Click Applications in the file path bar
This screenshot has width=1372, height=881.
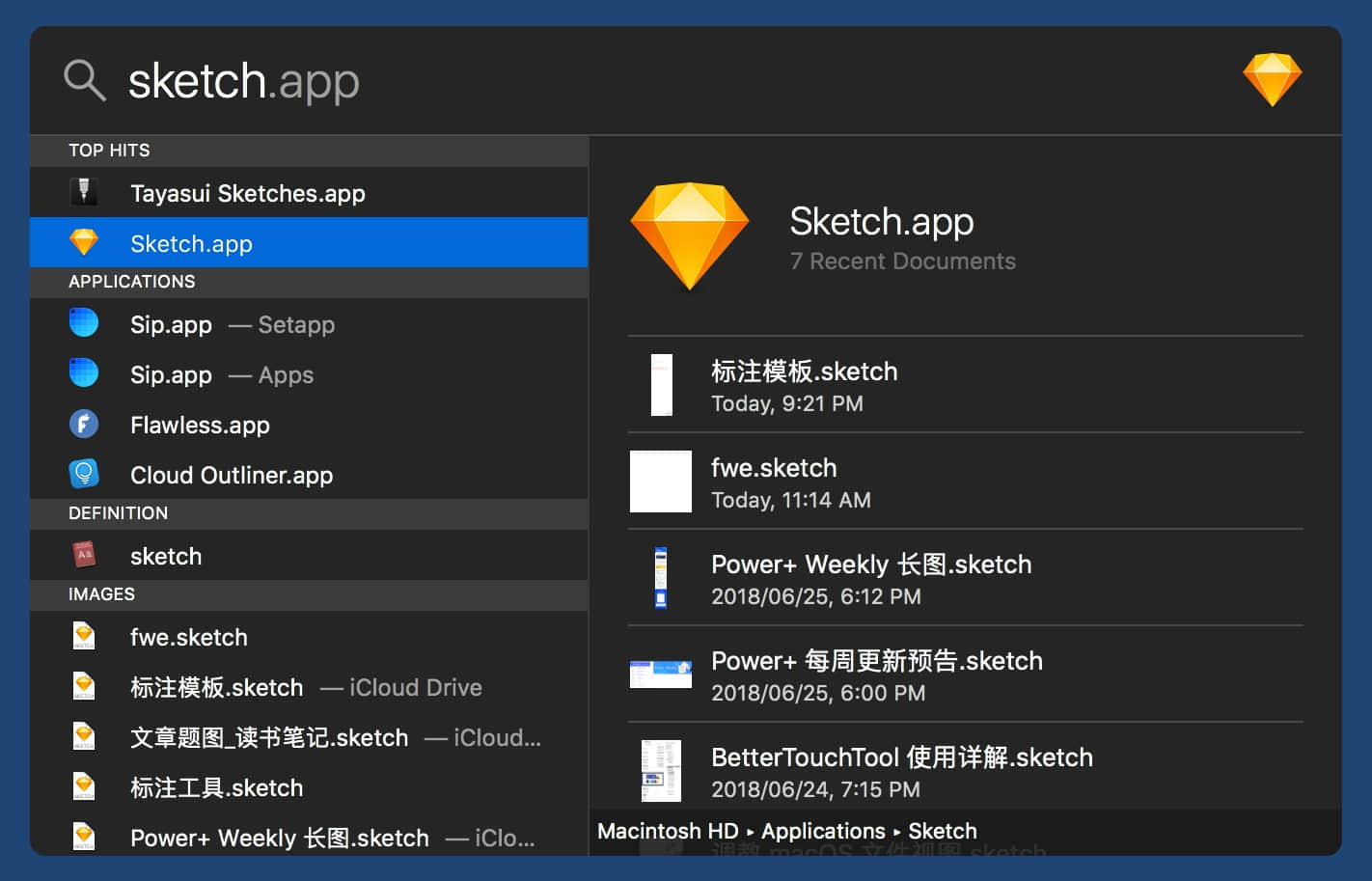tap(823, 831)
